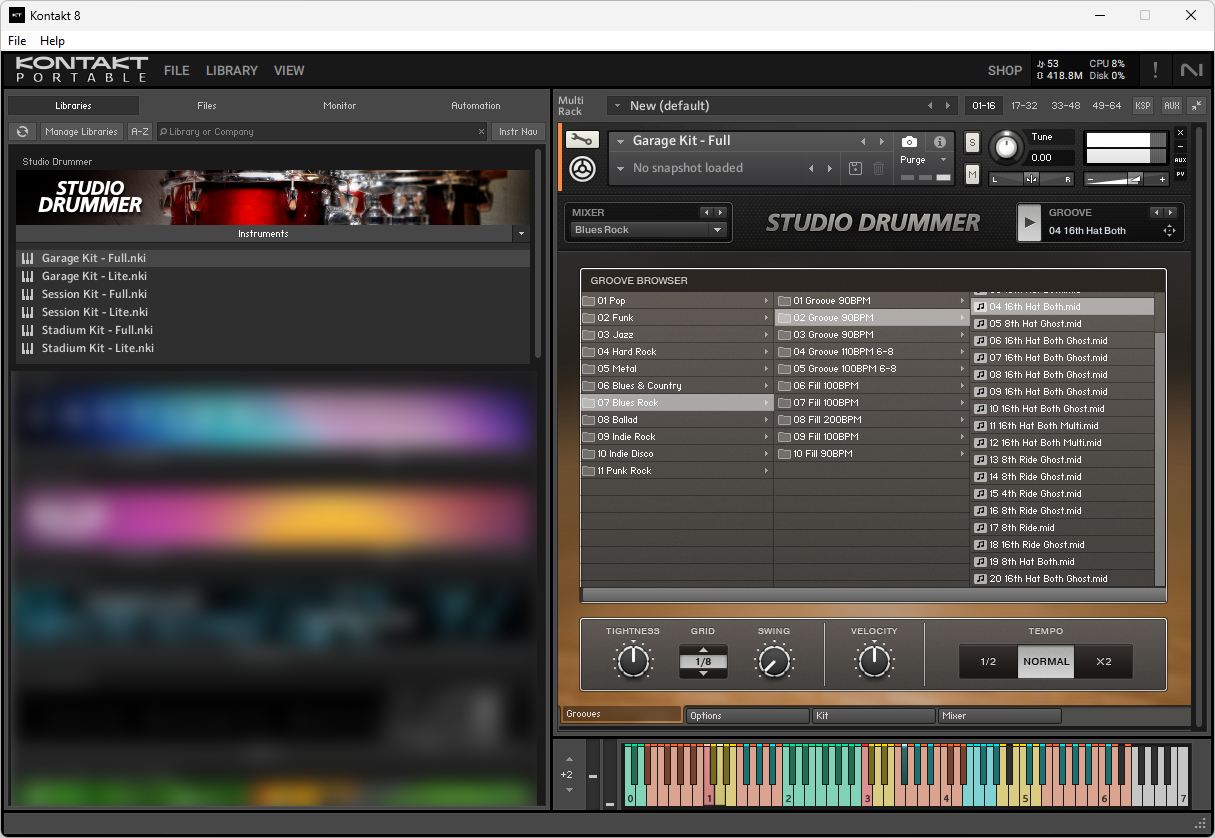Screen dimensions: 1215x838
Task: Switch to the Monitor tab
Action: coord(340,105)
